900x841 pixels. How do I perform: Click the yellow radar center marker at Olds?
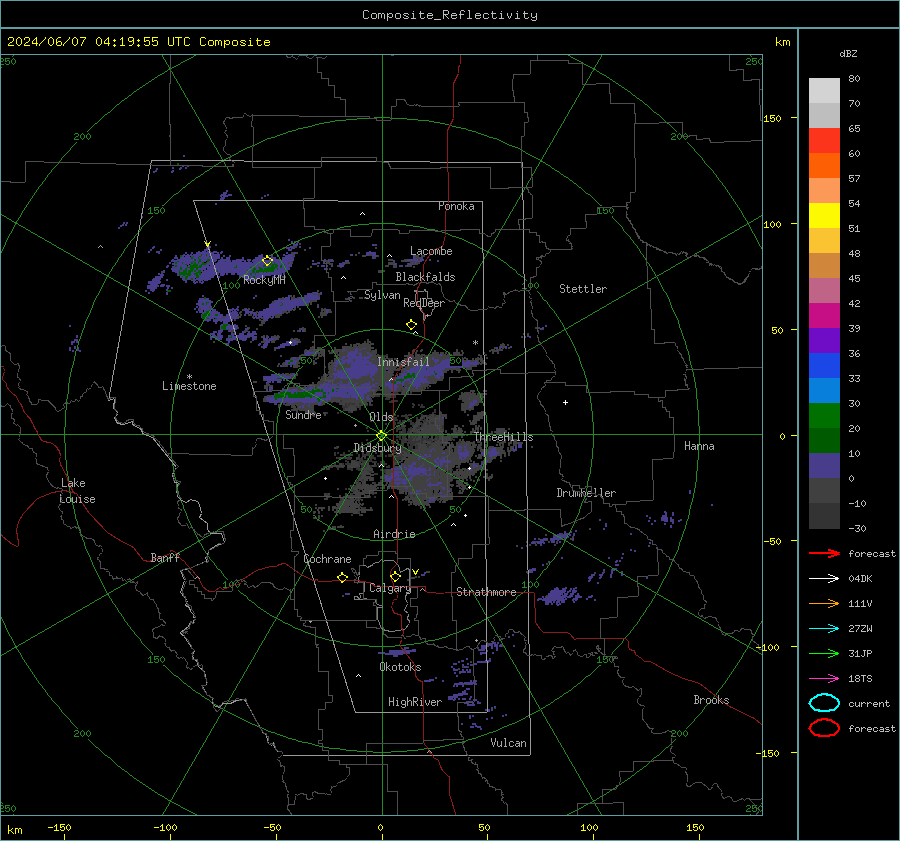pyautogui.click(x=381, y=435)
